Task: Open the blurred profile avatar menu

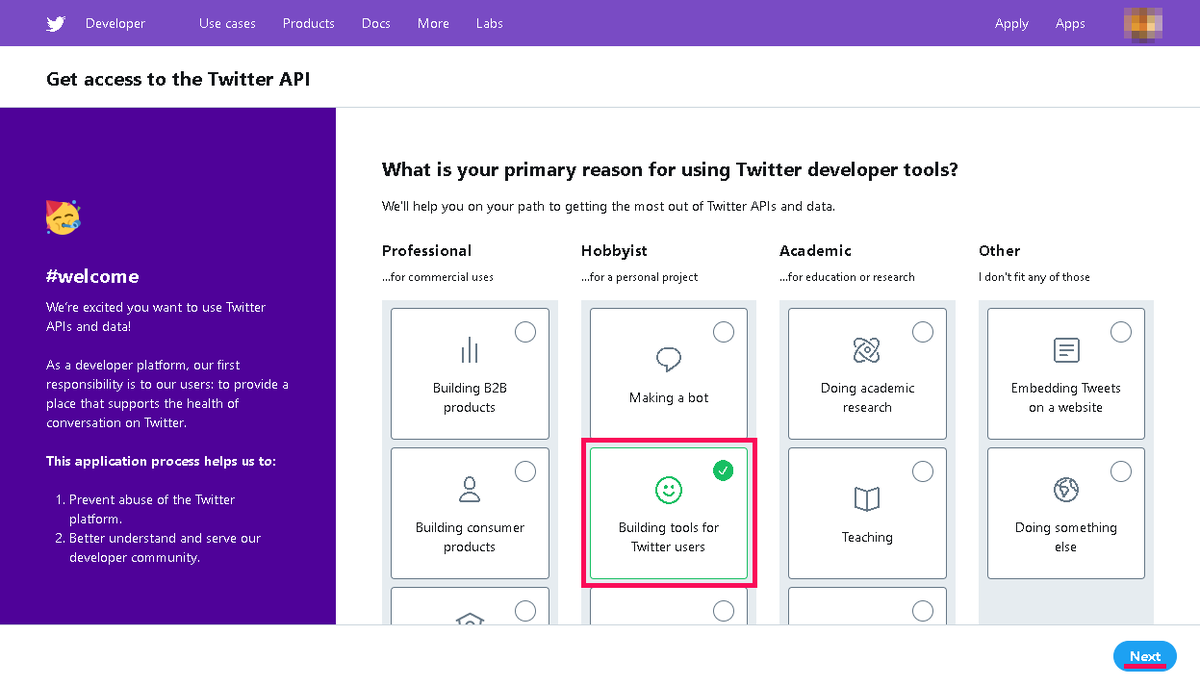Action: (x=1143, y=23)
